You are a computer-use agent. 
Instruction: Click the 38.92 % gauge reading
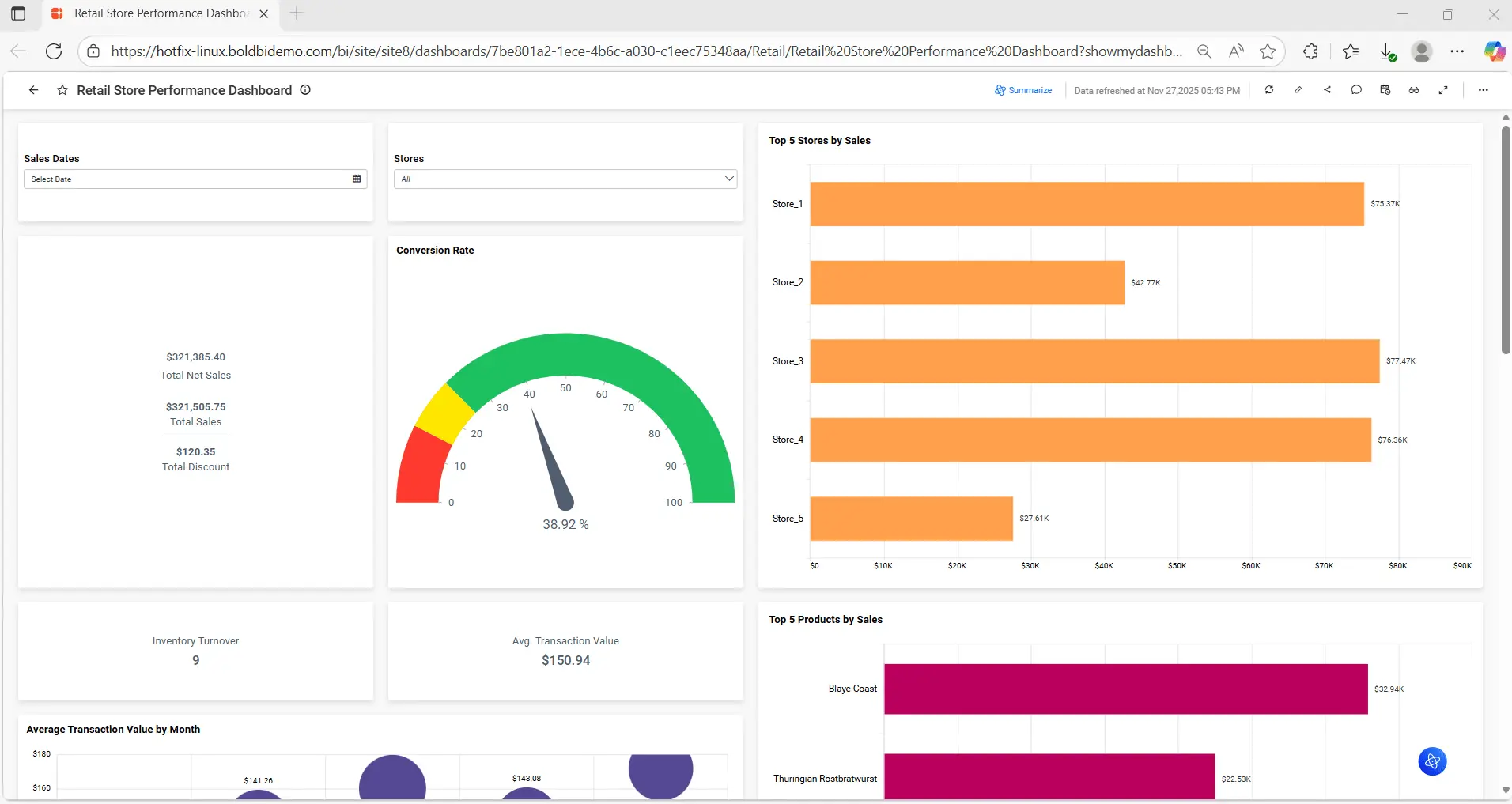(565, 524)
